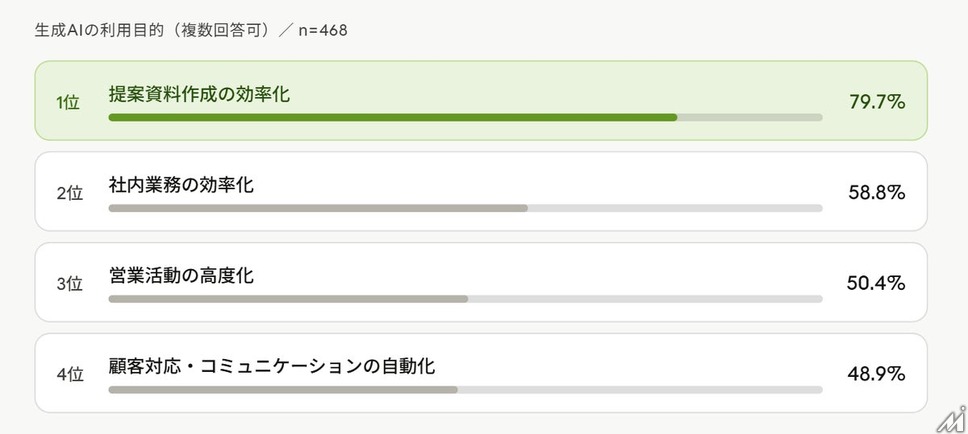The height and width of the screenshot is (434, 968).
Task: Click the n=468 sample size text
Action: 322,29
